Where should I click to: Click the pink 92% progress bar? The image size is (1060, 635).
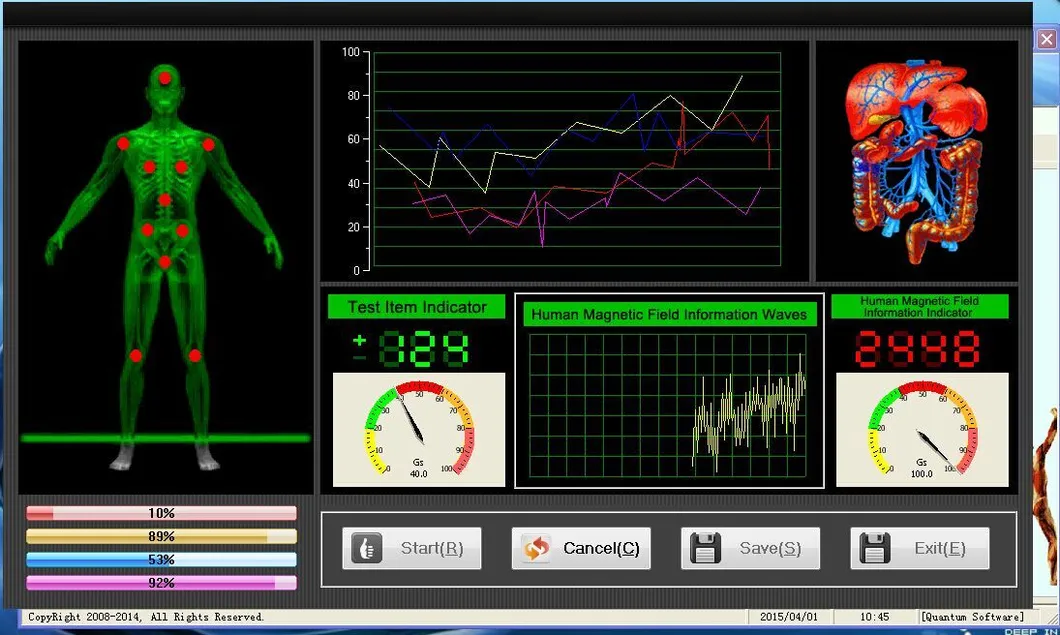[163, 583]
